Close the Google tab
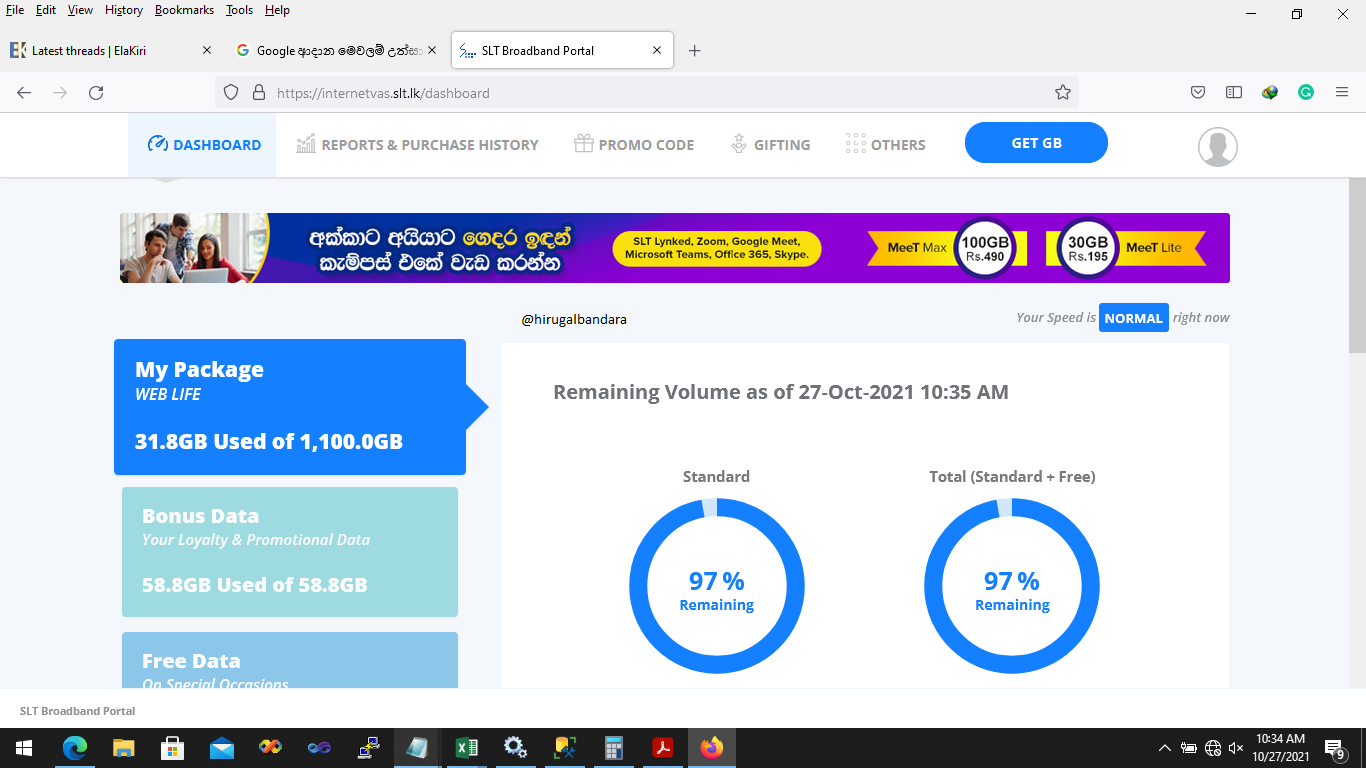 (x=432, y=50)
